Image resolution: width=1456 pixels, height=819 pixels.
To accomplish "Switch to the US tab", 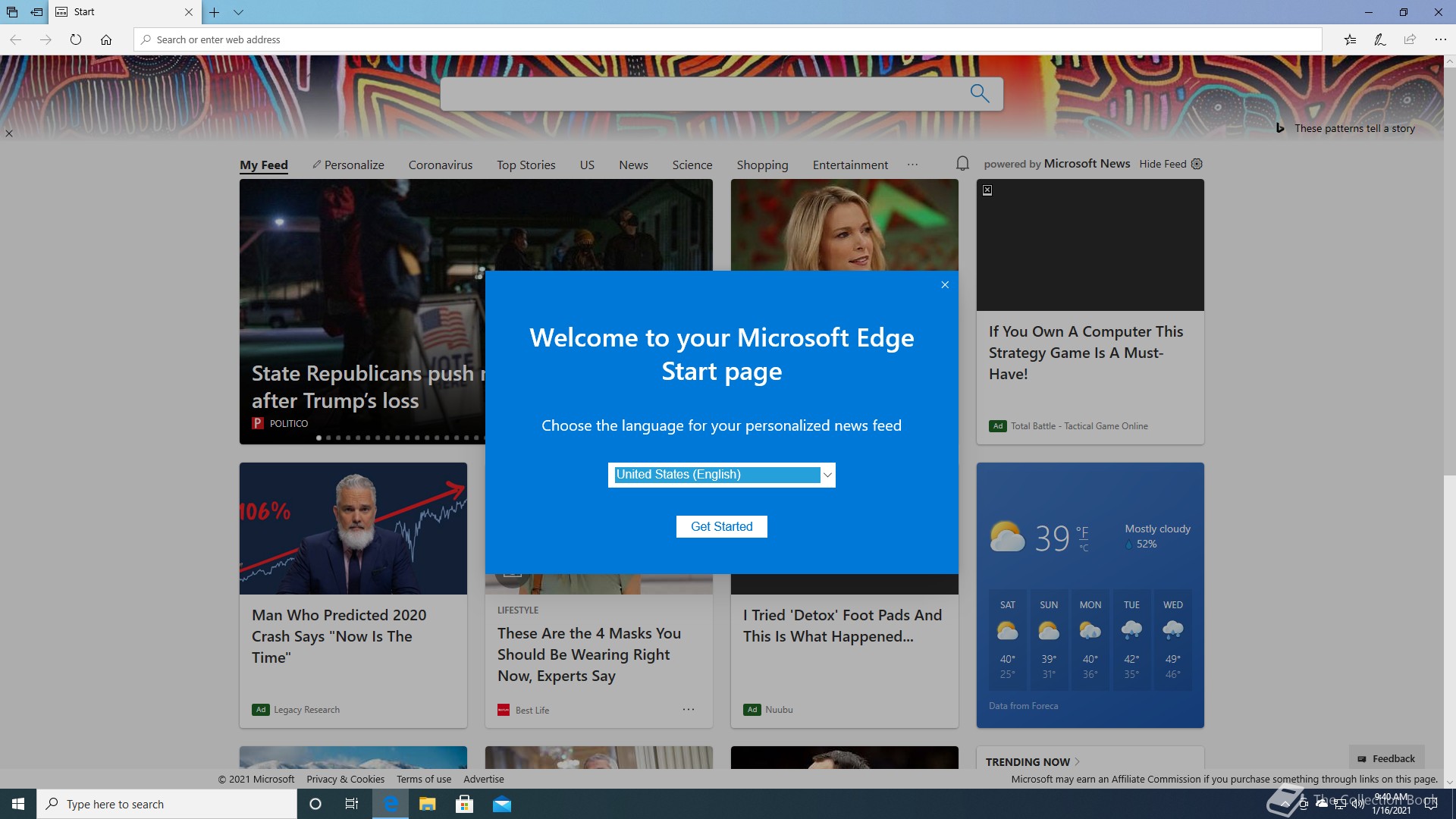I will [587, 165].
